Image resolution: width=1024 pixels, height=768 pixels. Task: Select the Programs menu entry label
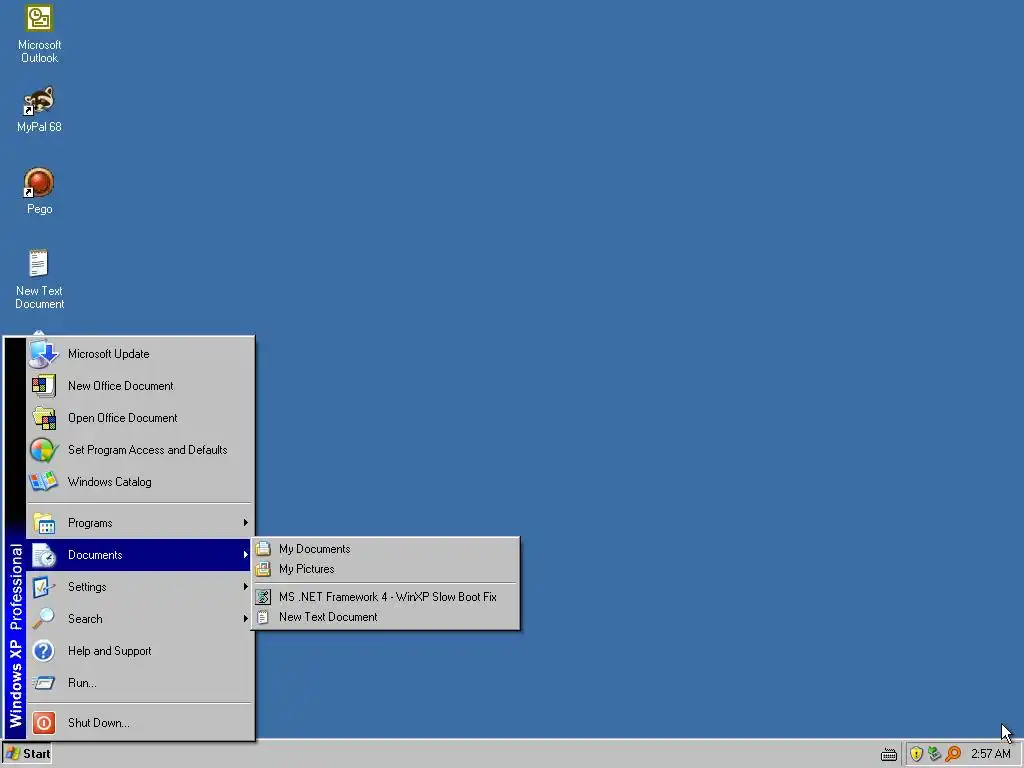[x=90, y=523]
